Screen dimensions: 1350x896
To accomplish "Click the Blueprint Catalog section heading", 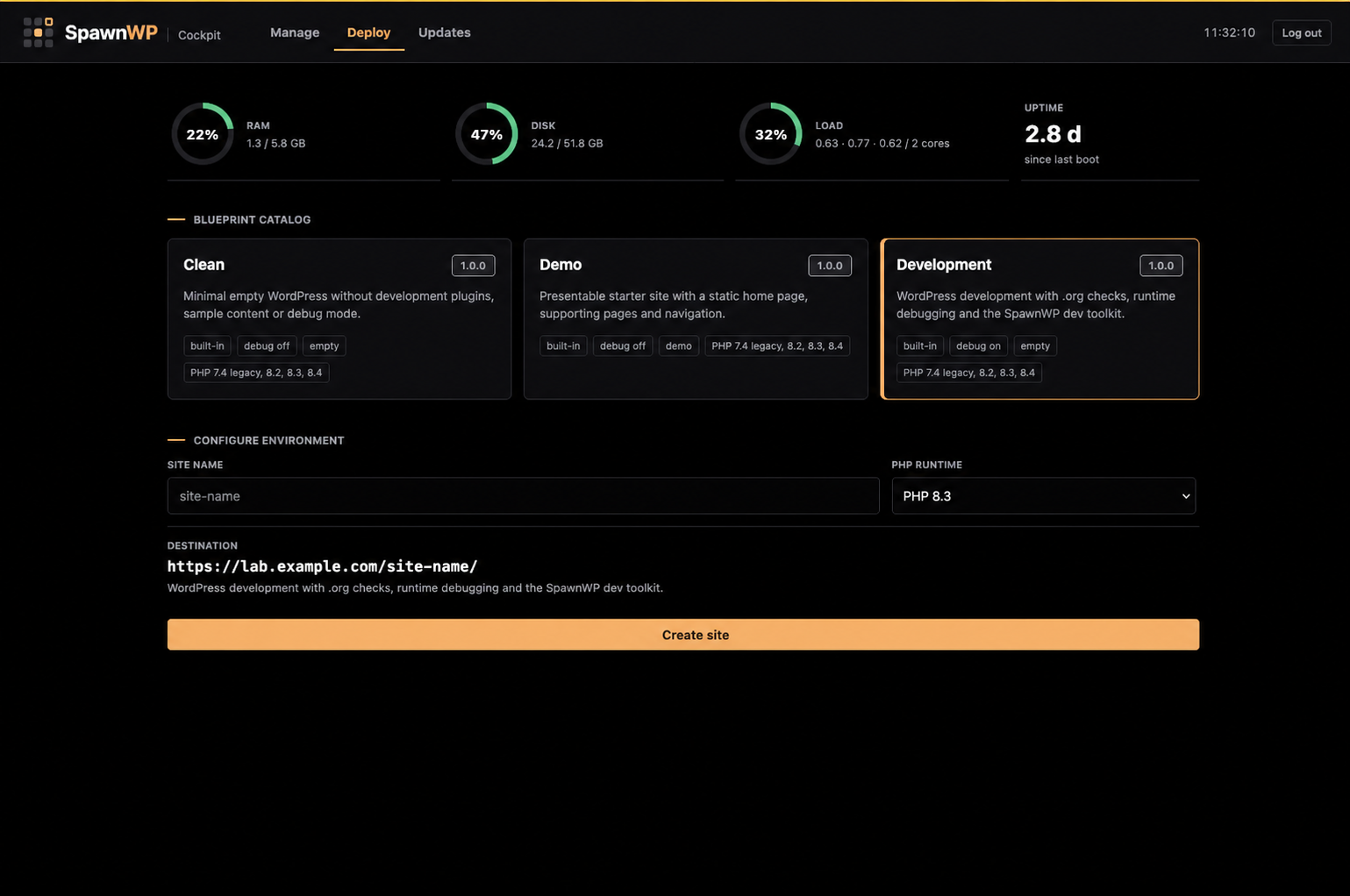I will 252,220.
